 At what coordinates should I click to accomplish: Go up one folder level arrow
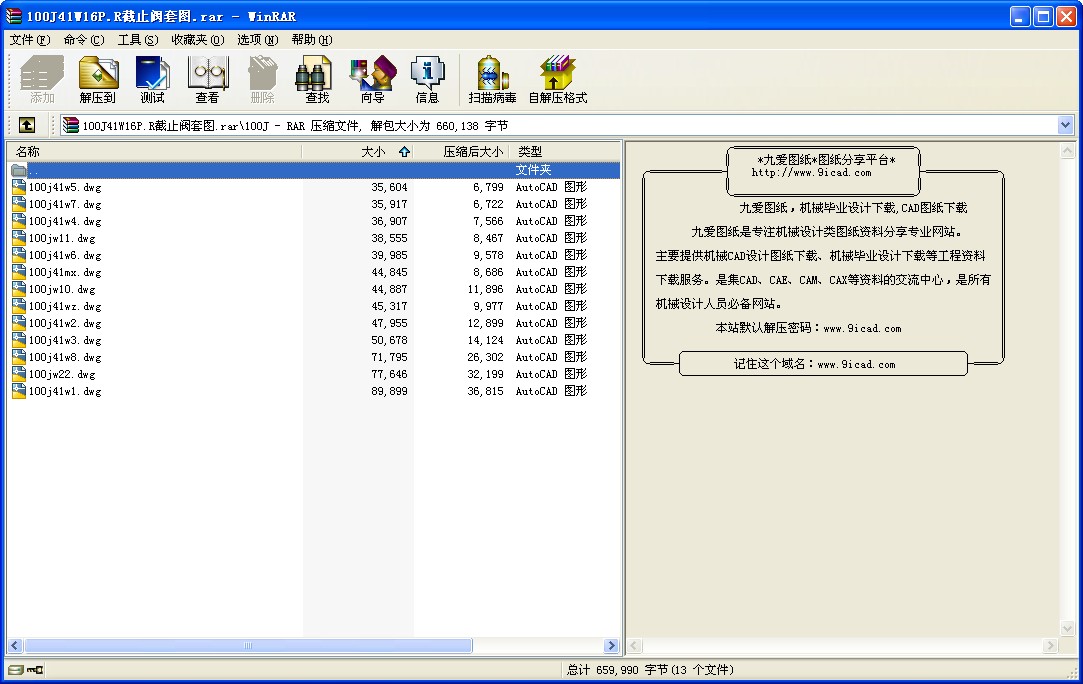(26, 125)
